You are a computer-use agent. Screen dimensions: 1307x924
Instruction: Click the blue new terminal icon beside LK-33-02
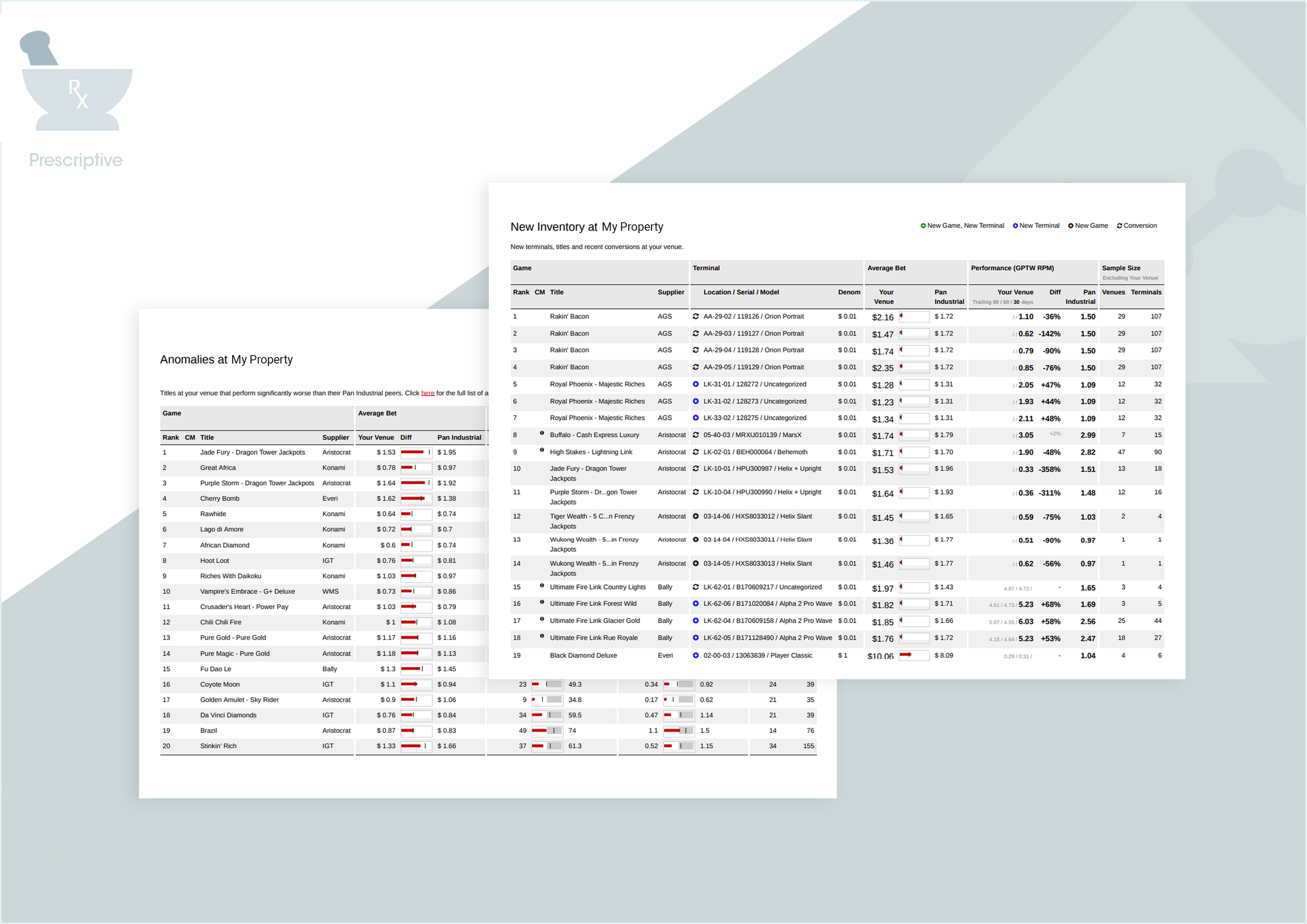695,418
